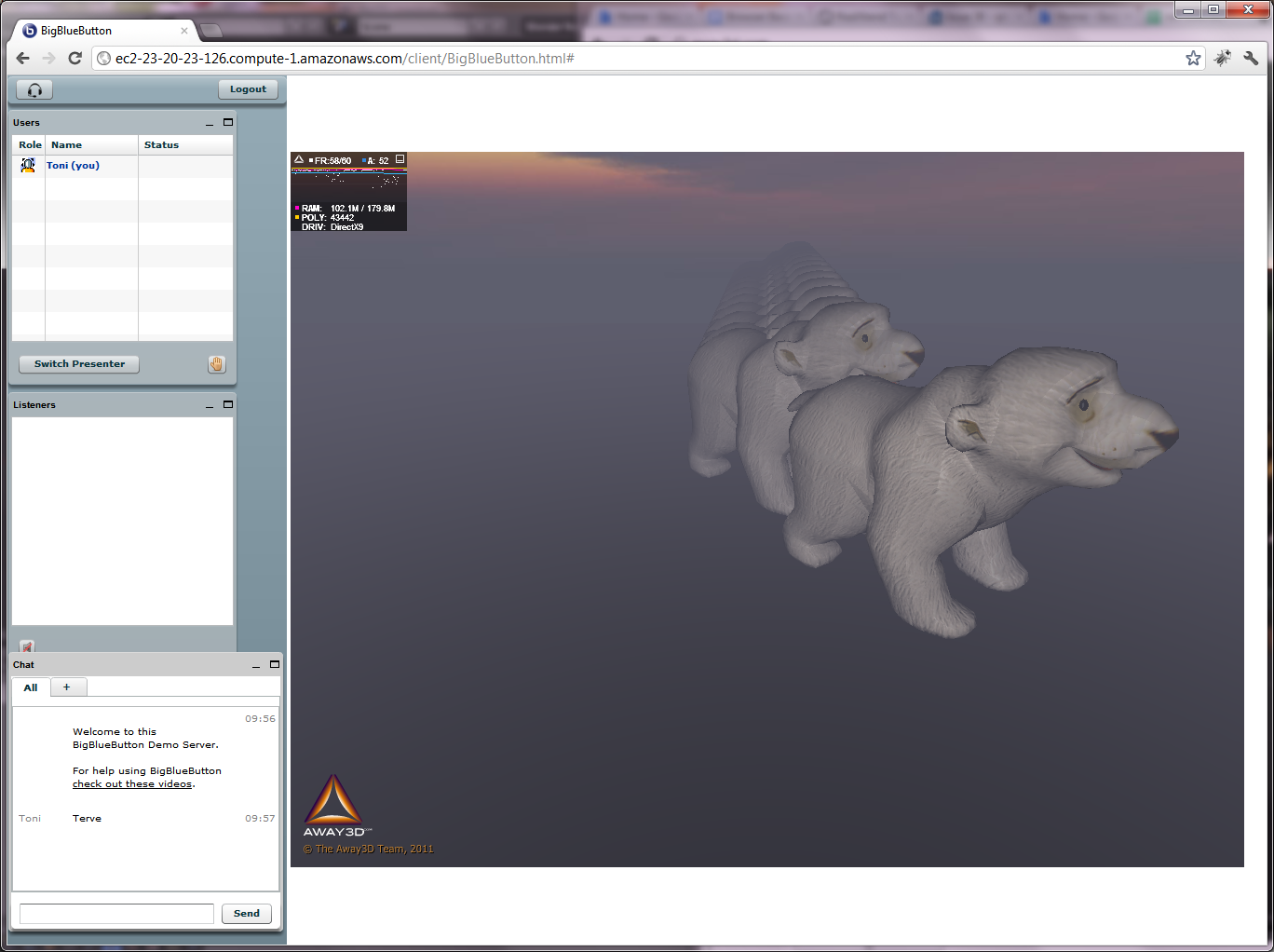Click the browser forward arrow
1274x952 pixels.
click(x=49, y=58)
